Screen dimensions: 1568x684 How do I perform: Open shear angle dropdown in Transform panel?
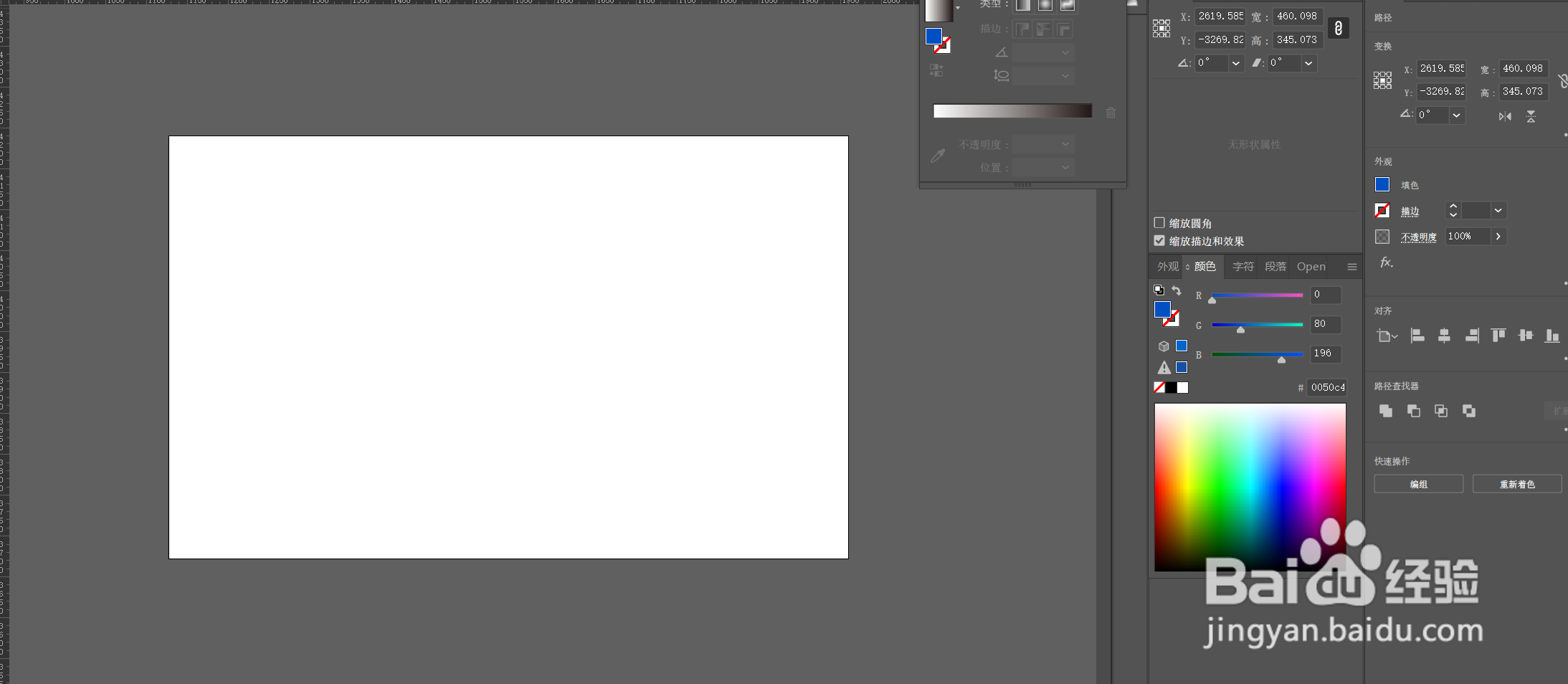coord(1308,63)
